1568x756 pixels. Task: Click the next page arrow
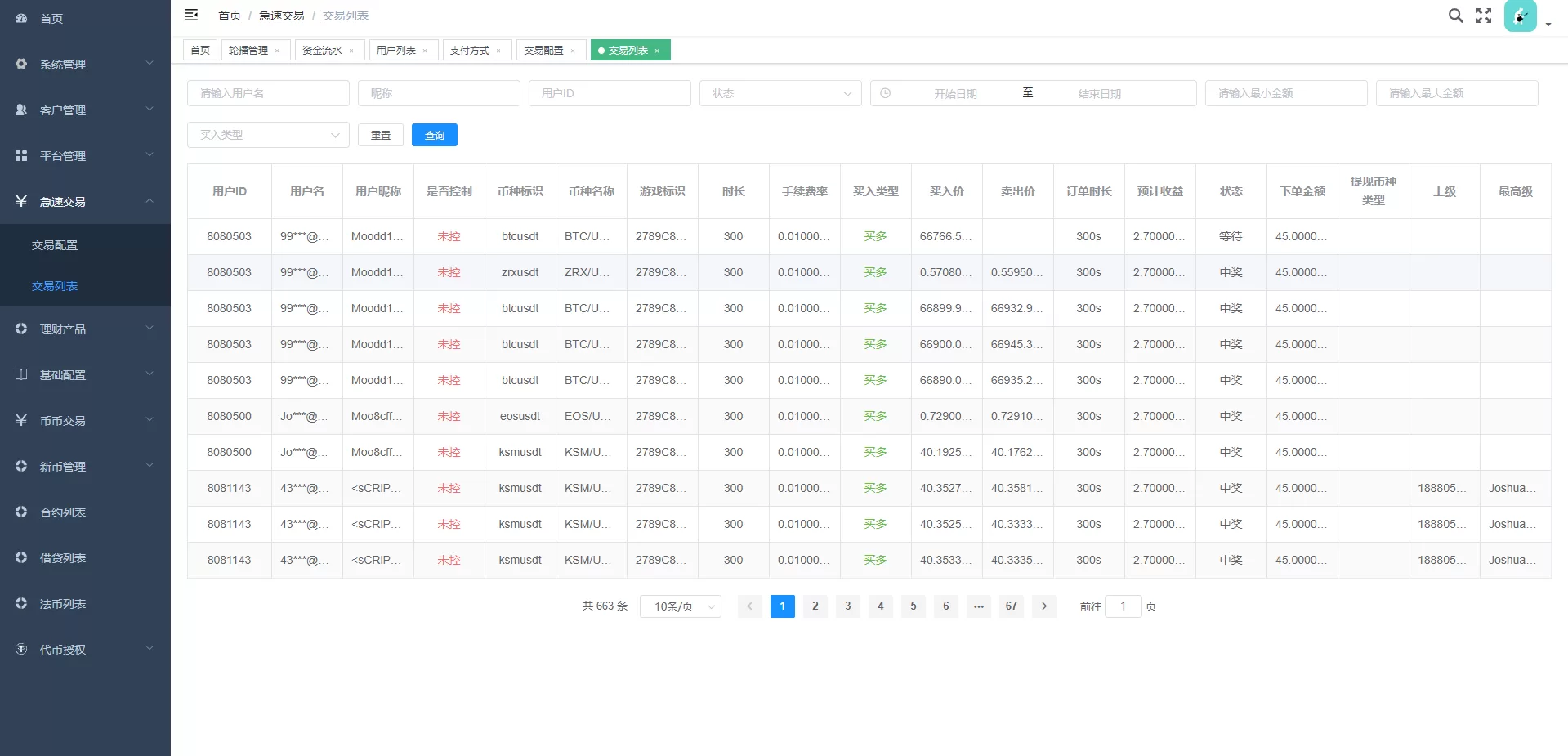pyautogui.click(x=1044, y=606)
